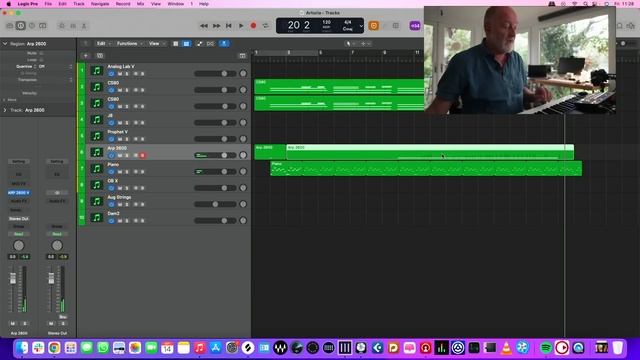Viewport: 640px width, 360px height.
Task: Click the ARP 2600 V instrument slot button
Action: 18,193
